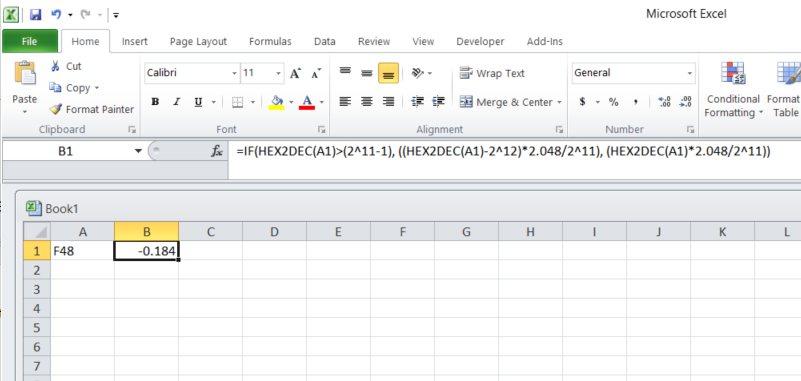Click the Name Box showing B1

click(66, 151)
